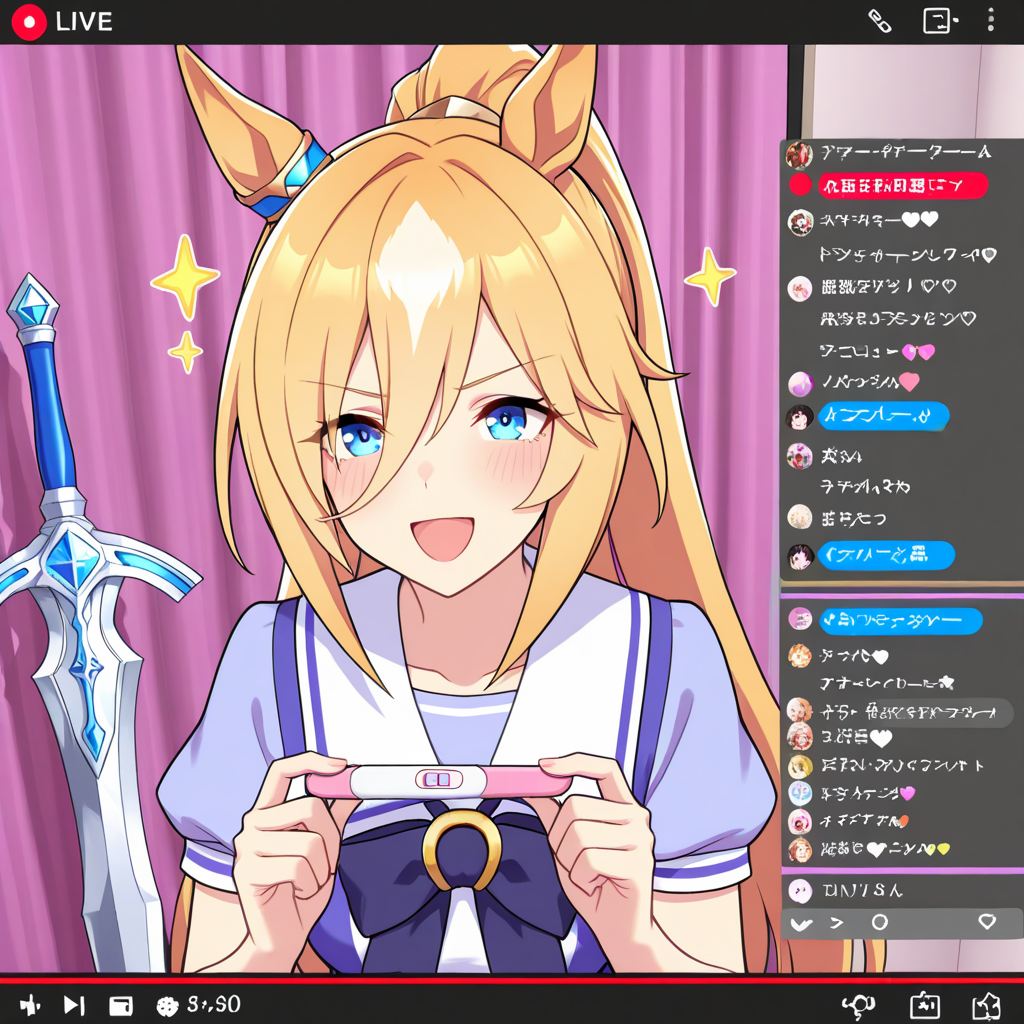Image resolution: width=1024 pixels, height=1024 pixels.
Task: Click the bottom-right share/export icon
Action: pos(986,1005)
